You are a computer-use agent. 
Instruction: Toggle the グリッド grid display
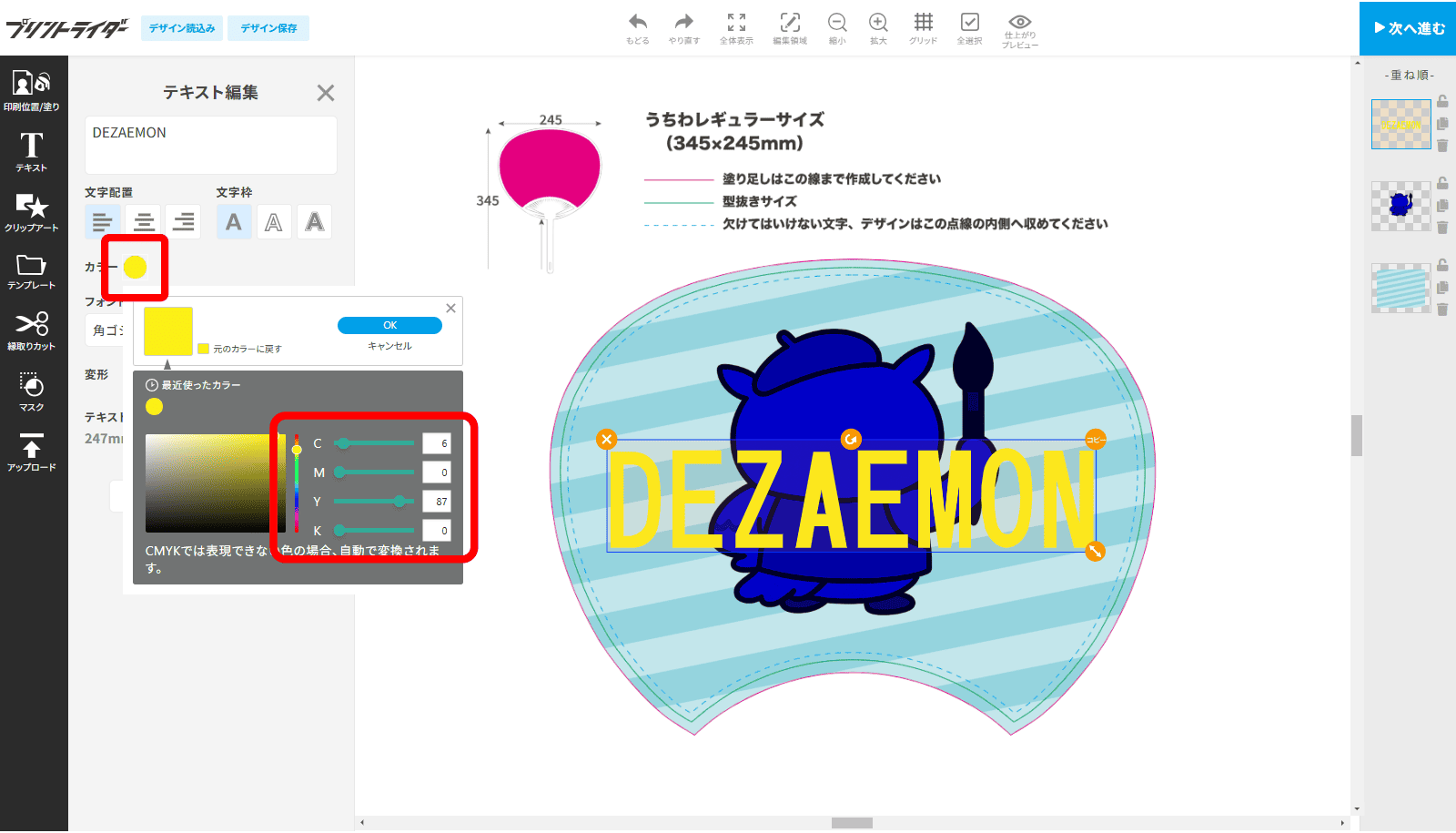(x=923, y=28)
